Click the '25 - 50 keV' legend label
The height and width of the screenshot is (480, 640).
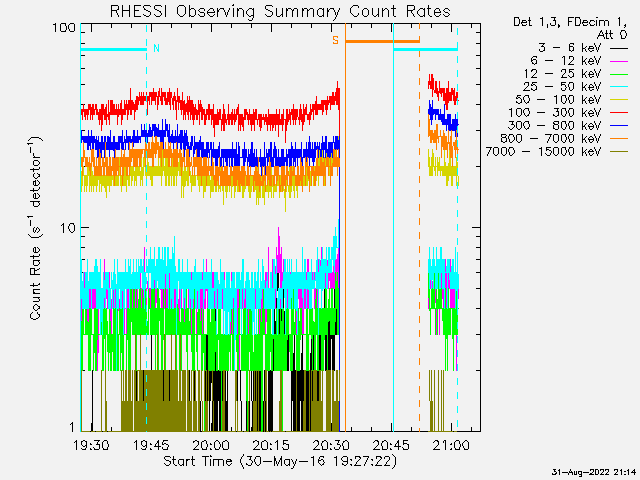[562, 87]
